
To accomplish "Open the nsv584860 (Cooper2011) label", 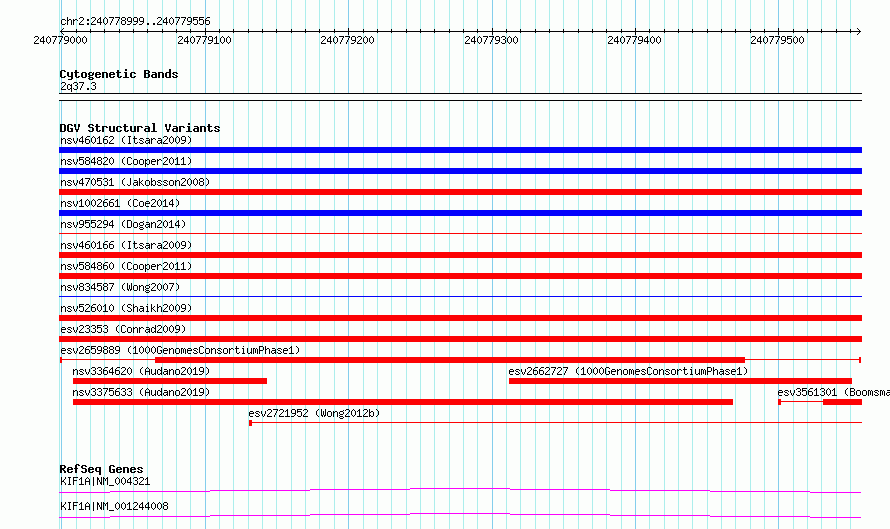I will 126,266.
